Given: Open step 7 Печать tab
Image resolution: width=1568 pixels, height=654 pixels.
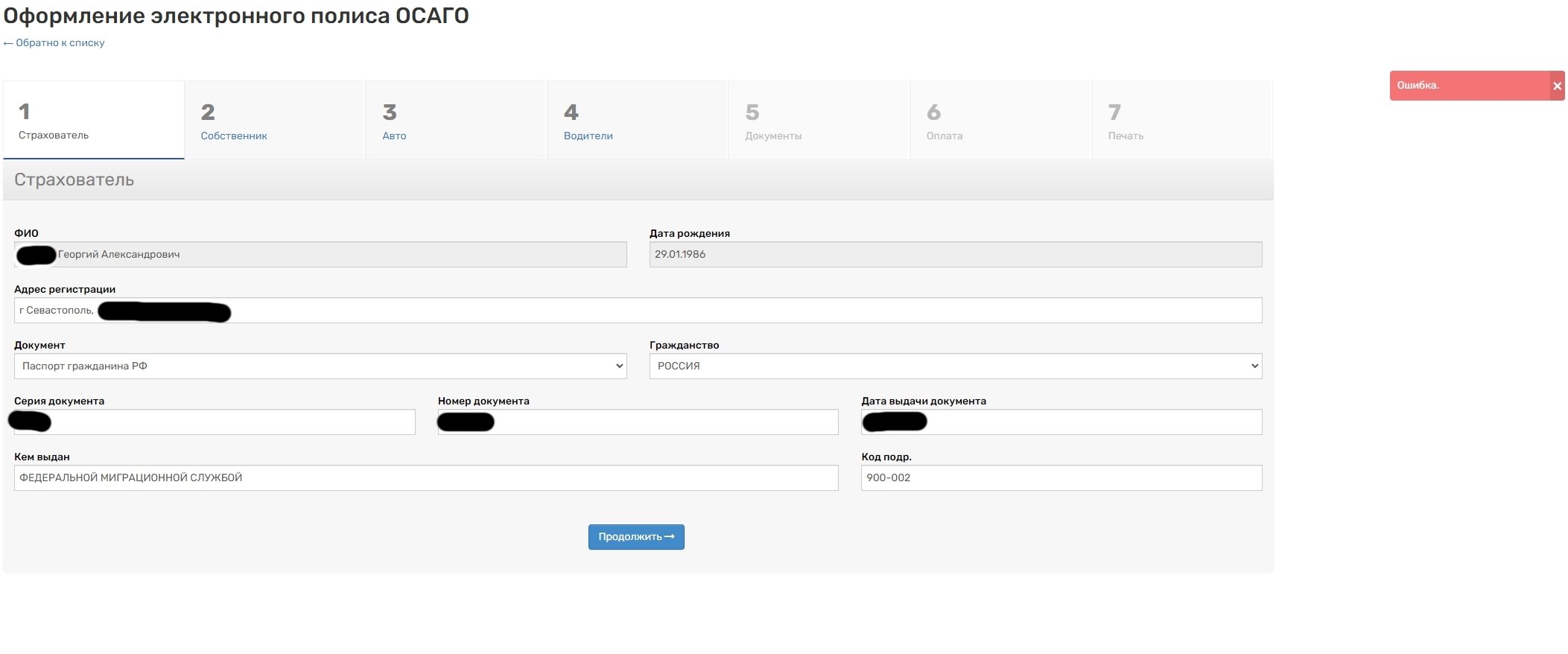Looking at the screenshot, I should [x=1181, y=121].
